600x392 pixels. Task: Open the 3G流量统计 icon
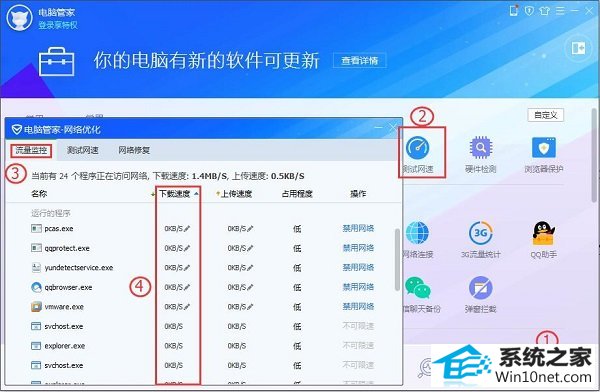pyautogui.click(x=481, y=233)
